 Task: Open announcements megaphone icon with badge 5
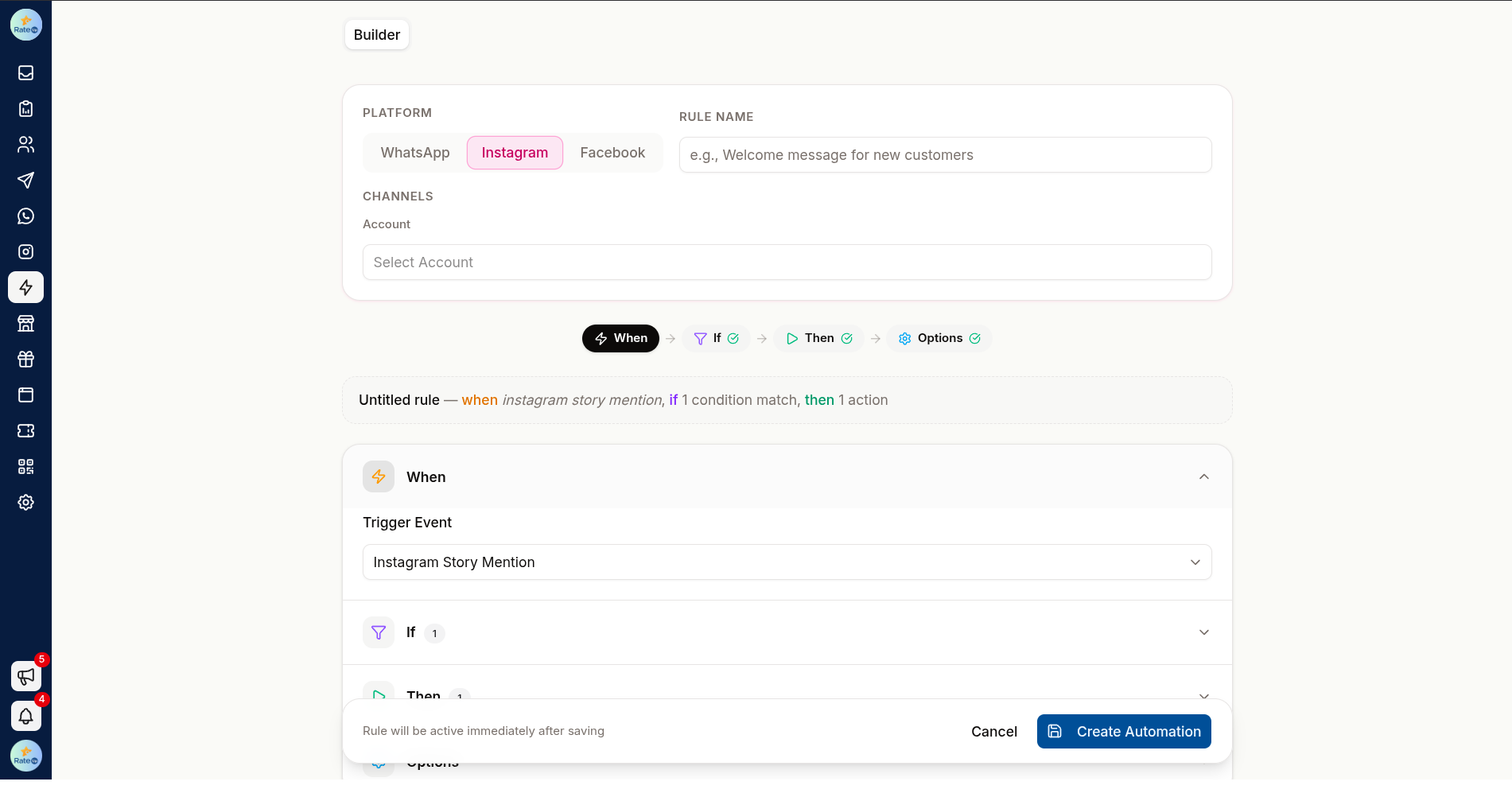25,676
